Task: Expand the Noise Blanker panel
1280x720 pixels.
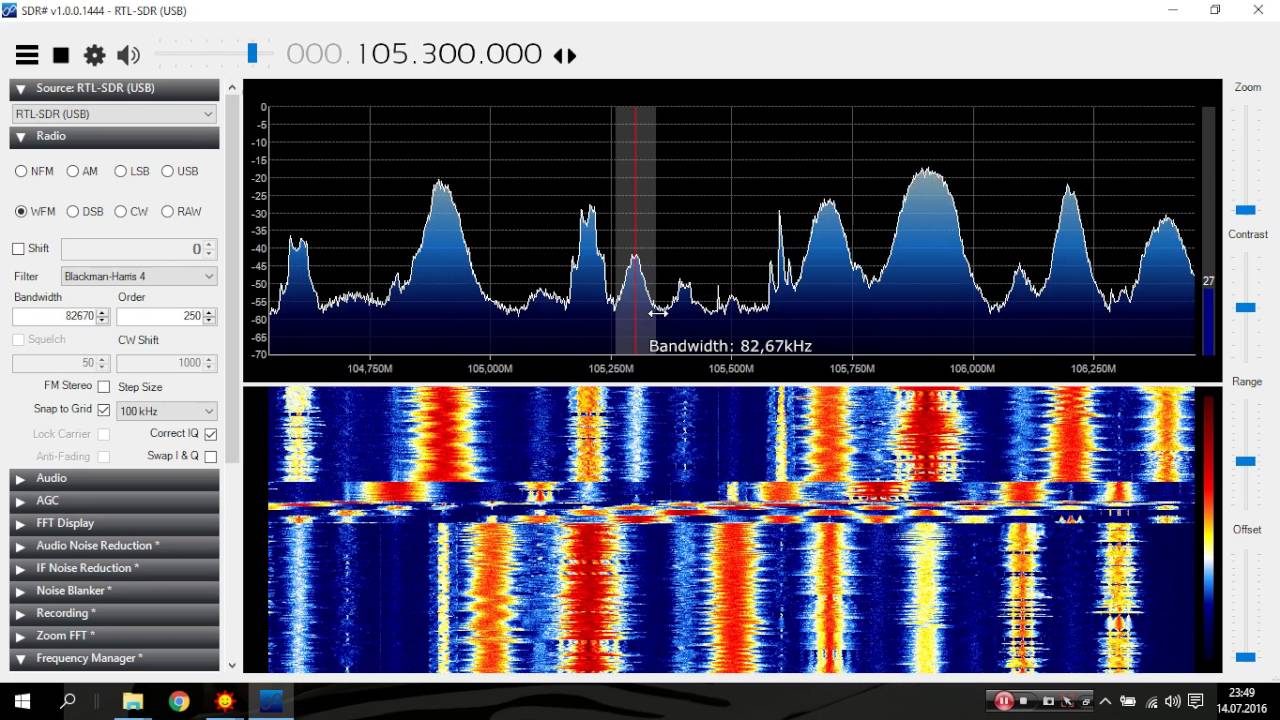Action: pyautogui.click(x=114, y=591)
